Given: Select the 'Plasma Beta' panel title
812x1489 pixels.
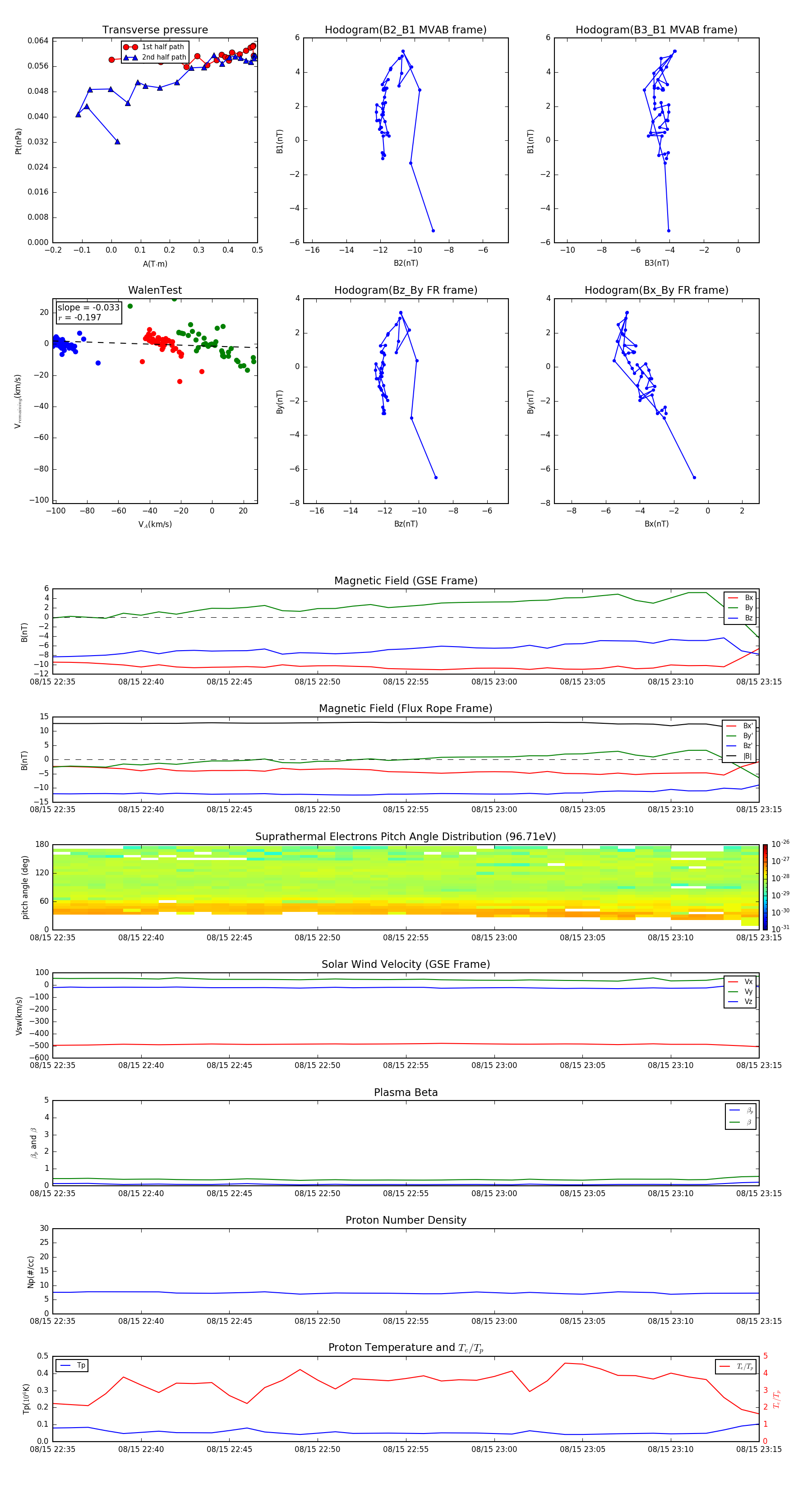Looking at the screenshot, I should (x=406, y=1093).
